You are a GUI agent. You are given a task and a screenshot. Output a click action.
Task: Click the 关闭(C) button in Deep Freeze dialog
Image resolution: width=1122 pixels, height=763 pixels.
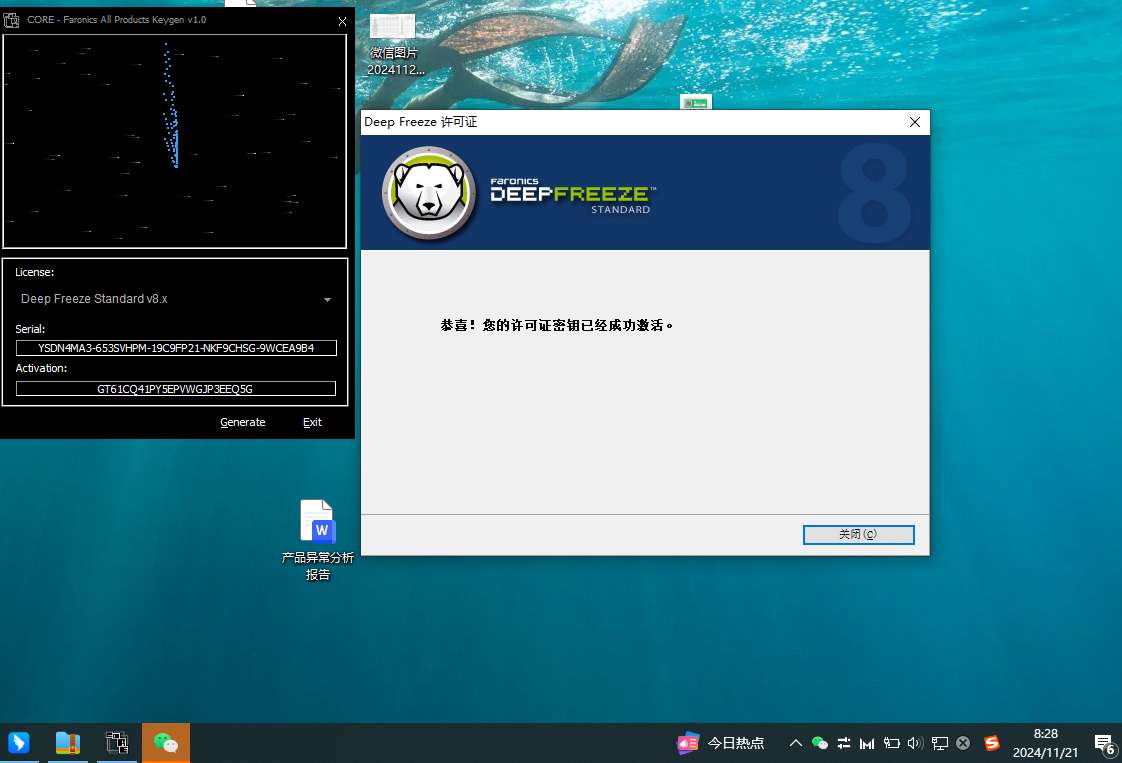pyautogui.click(x=858, y=535)
